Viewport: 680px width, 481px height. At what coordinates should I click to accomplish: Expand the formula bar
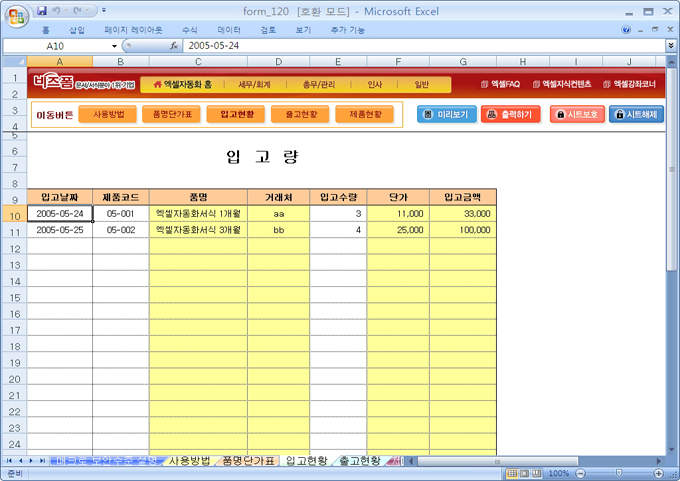tap(670, 46)
